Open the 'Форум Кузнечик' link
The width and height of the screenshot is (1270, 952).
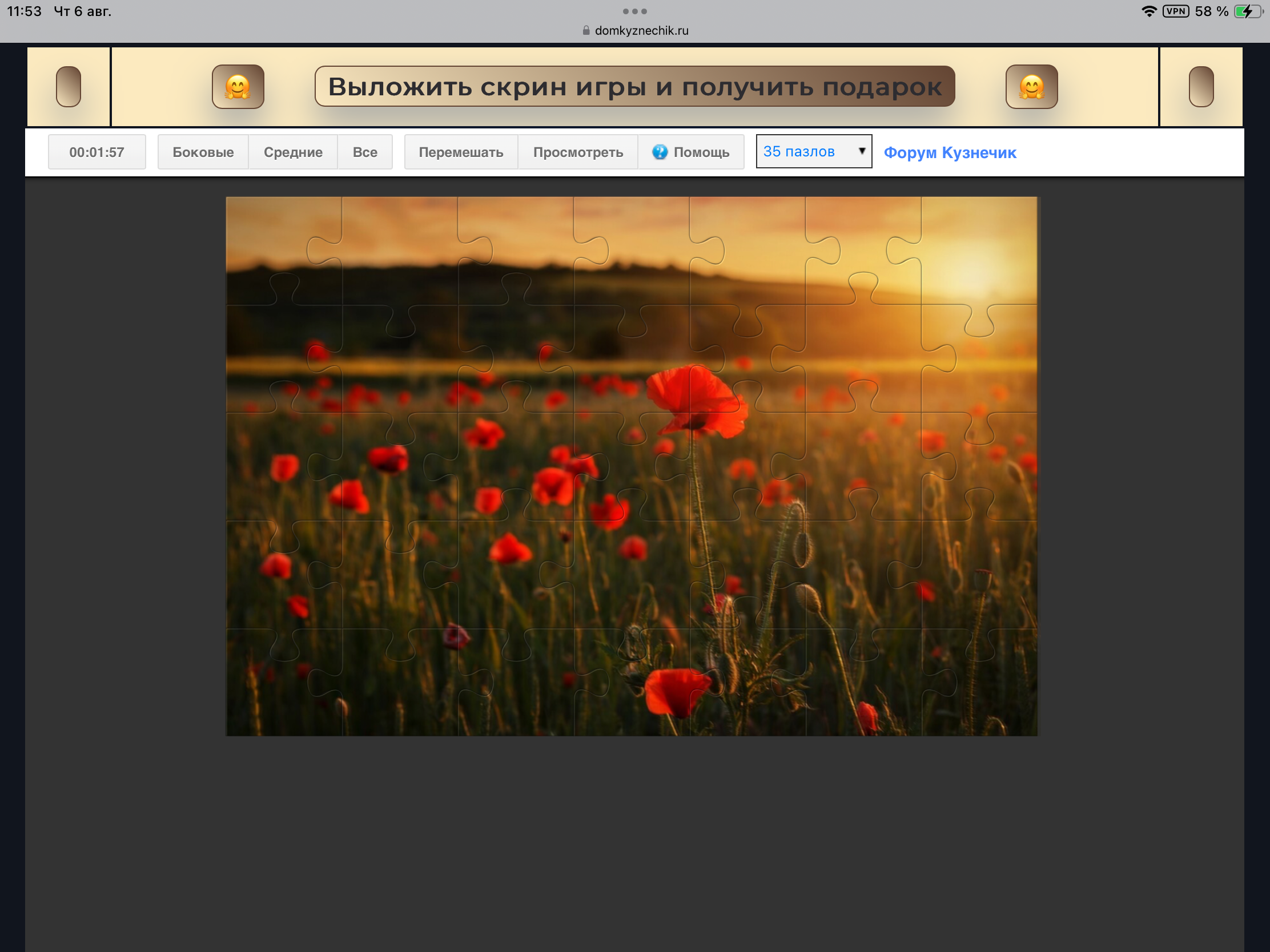950,152
